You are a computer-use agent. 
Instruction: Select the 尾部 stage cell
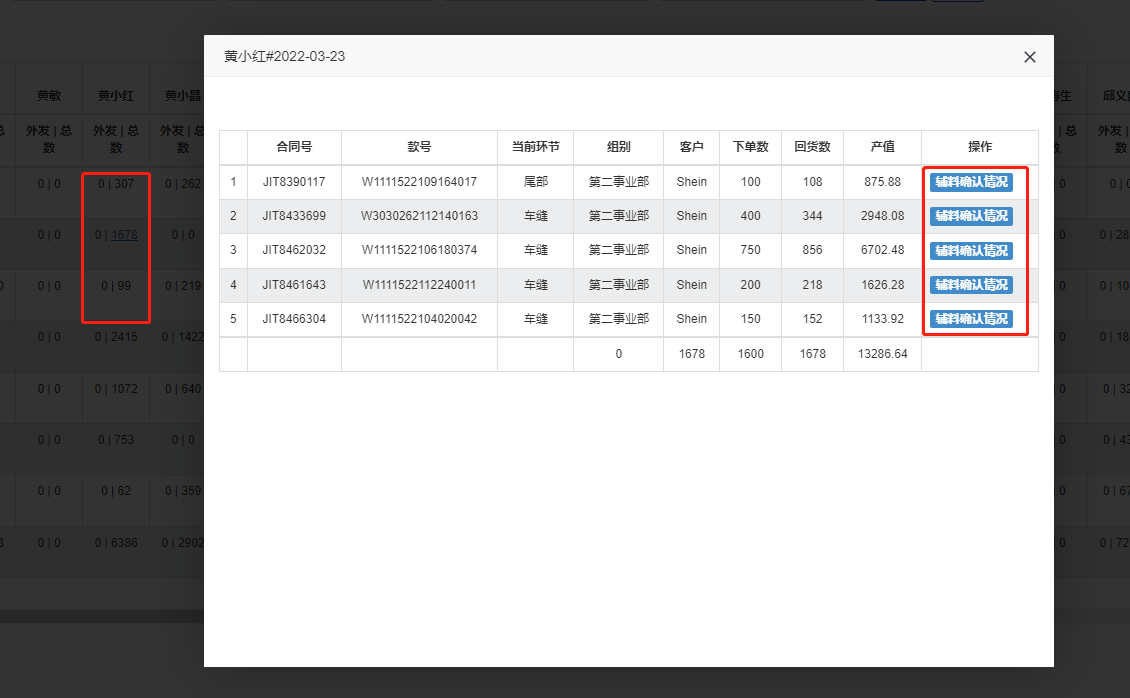pyautogui.click(x=535, y=182)
